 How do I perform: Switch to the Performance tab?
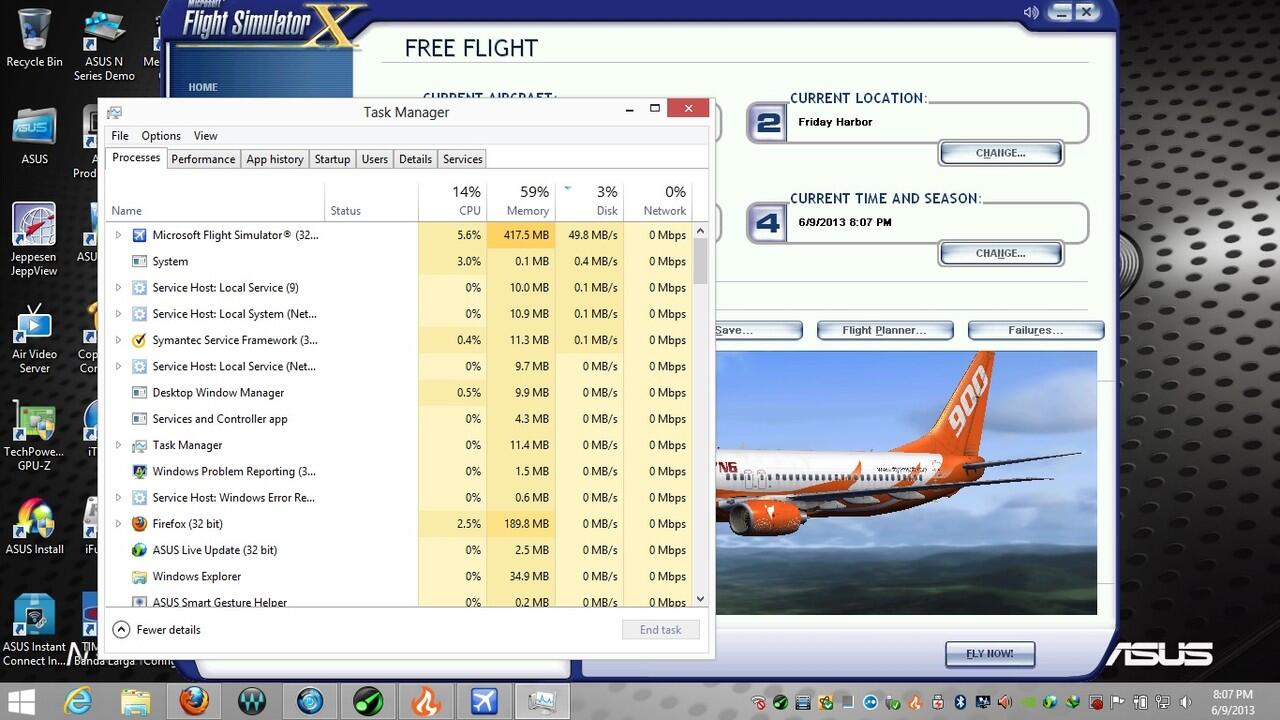click(x=203, y=159)
